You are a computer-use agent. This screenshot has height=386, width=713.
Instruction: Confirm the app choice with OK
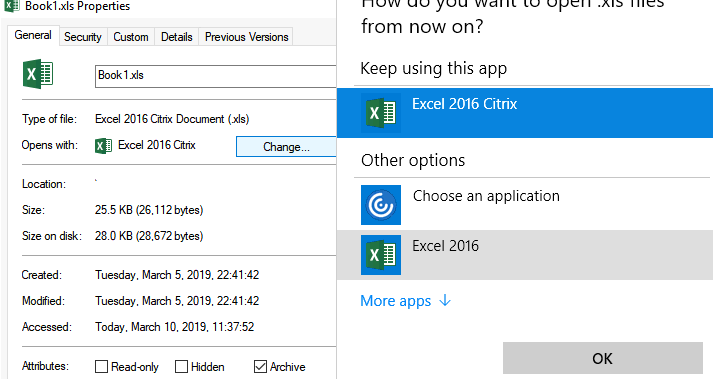tap(603, 358)
